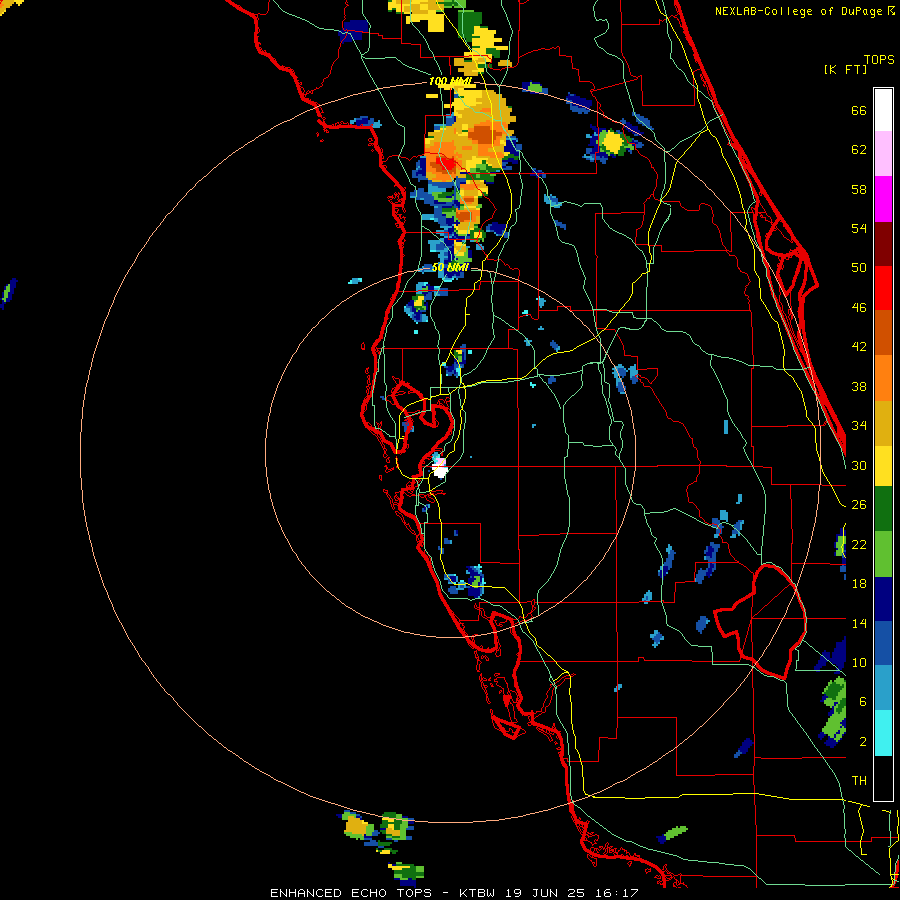Click the 26 legend value
Viewport: 900px width, 900px height.
click(859, 505)
